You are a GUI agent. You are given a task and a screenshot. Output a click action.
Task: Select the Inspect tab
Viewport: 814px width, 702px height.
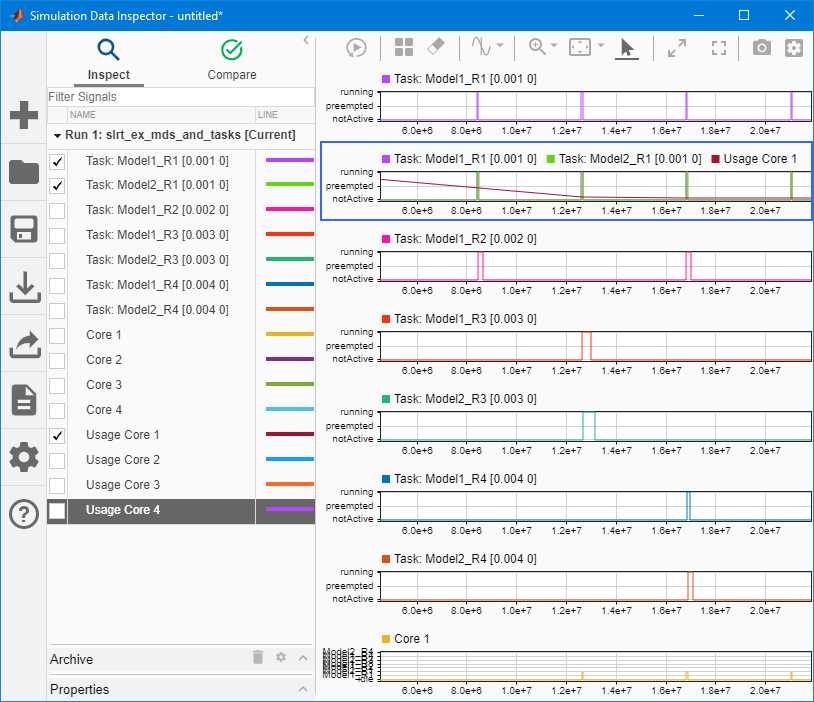point(108,60)
